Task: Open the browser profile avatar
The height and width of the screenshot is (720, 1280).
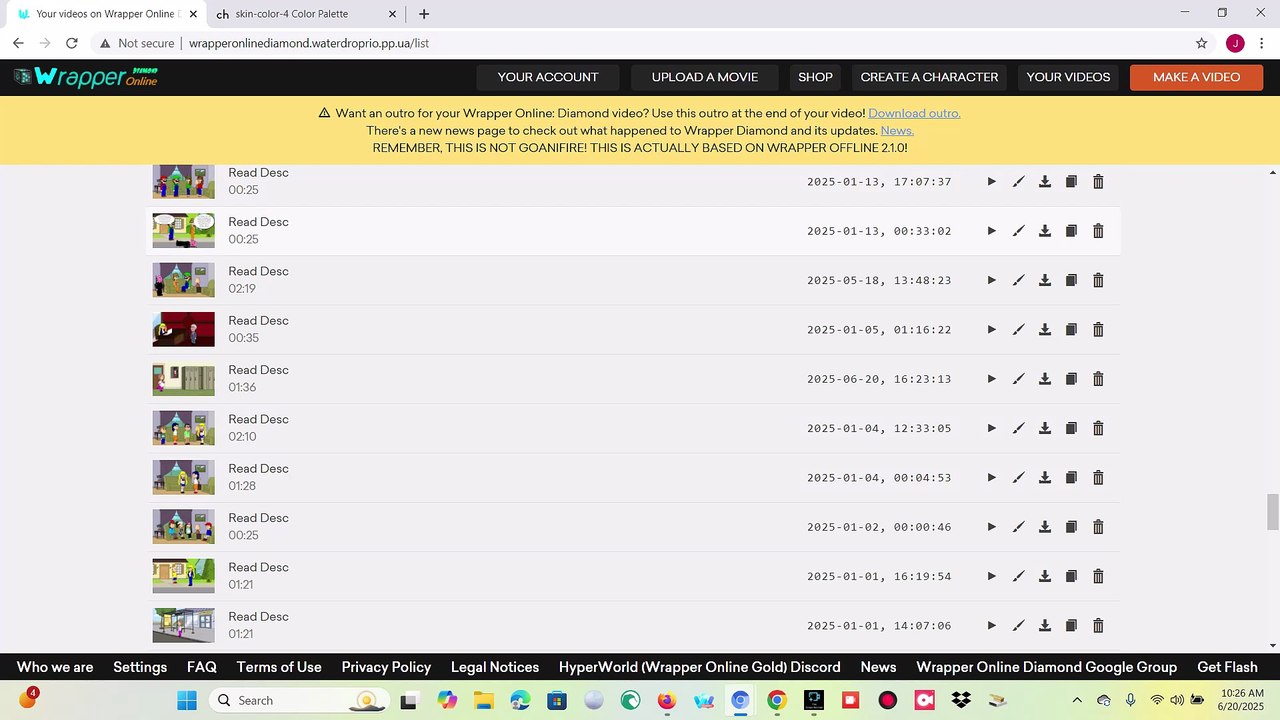Action: click(x=1235, y=43)
